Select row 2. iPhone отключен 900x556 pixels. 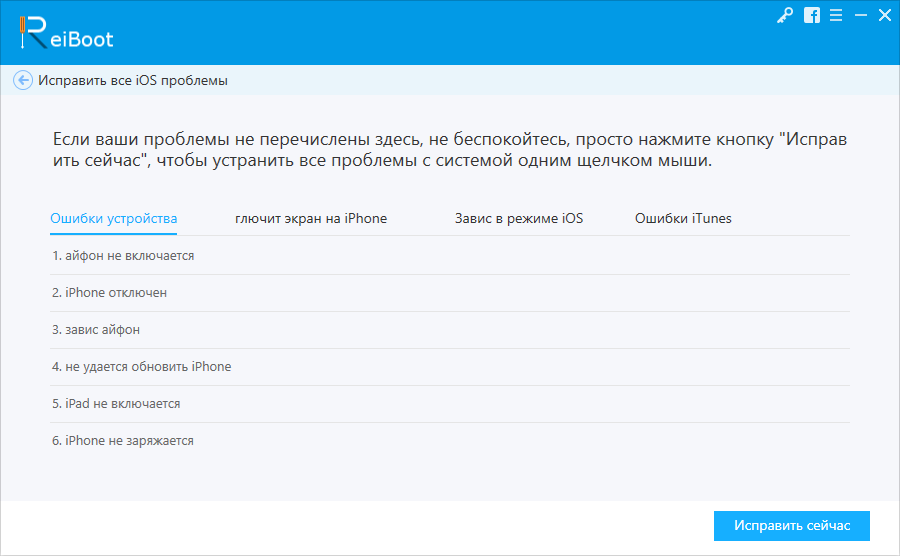[450, 293]
